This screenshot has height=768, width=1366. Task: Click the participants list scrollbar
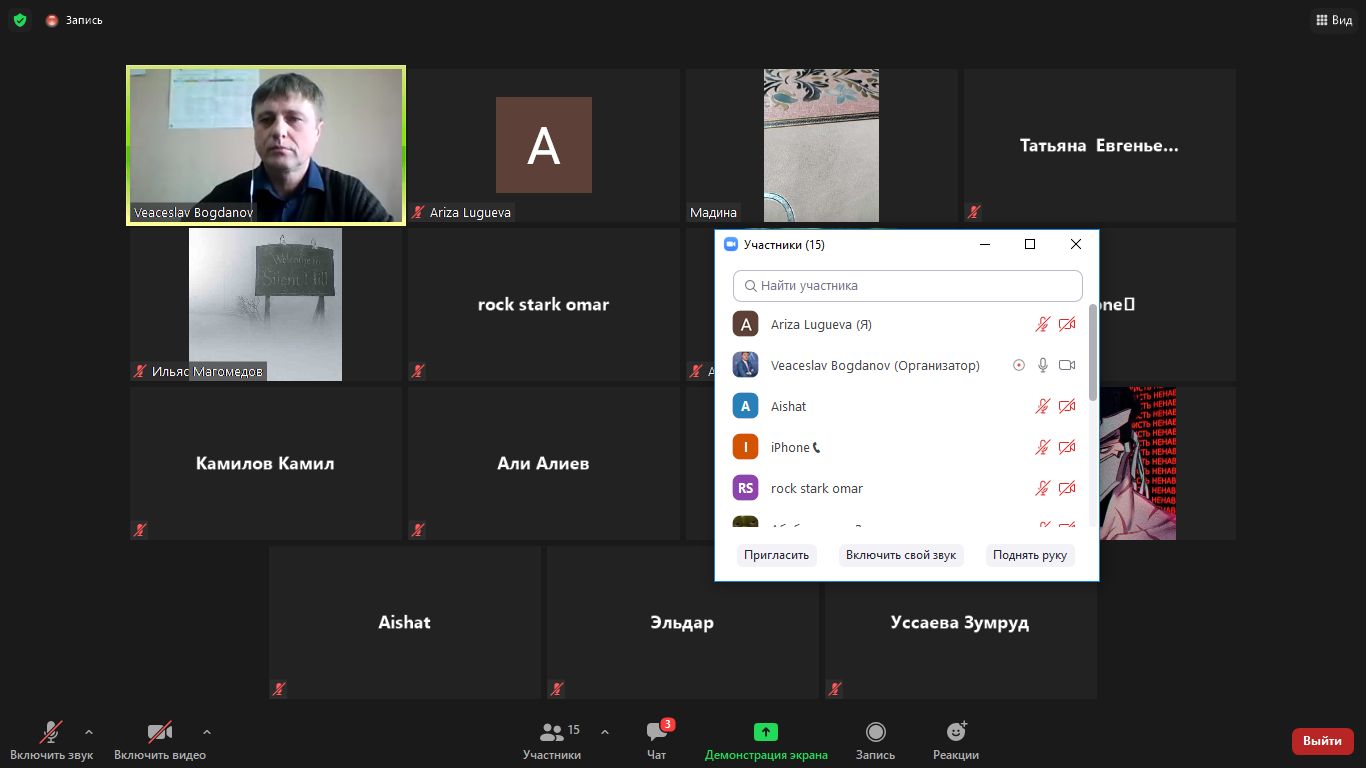pyautogui.click(x=1092, y=352)
